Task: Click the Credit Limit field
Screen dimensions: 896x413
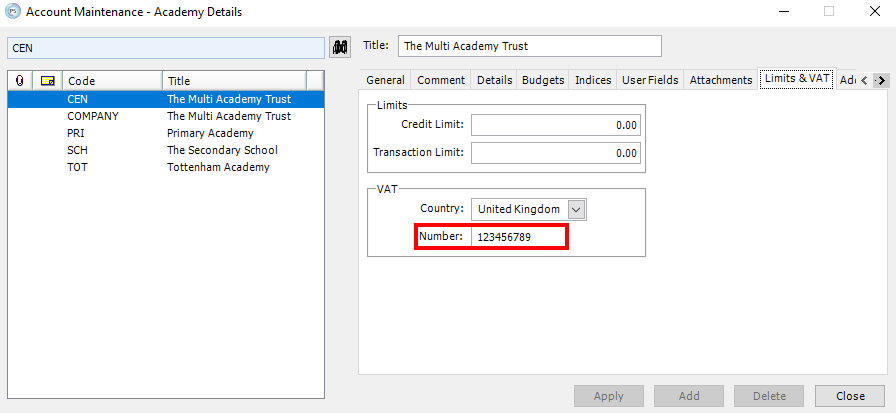Action: (555, 125)
